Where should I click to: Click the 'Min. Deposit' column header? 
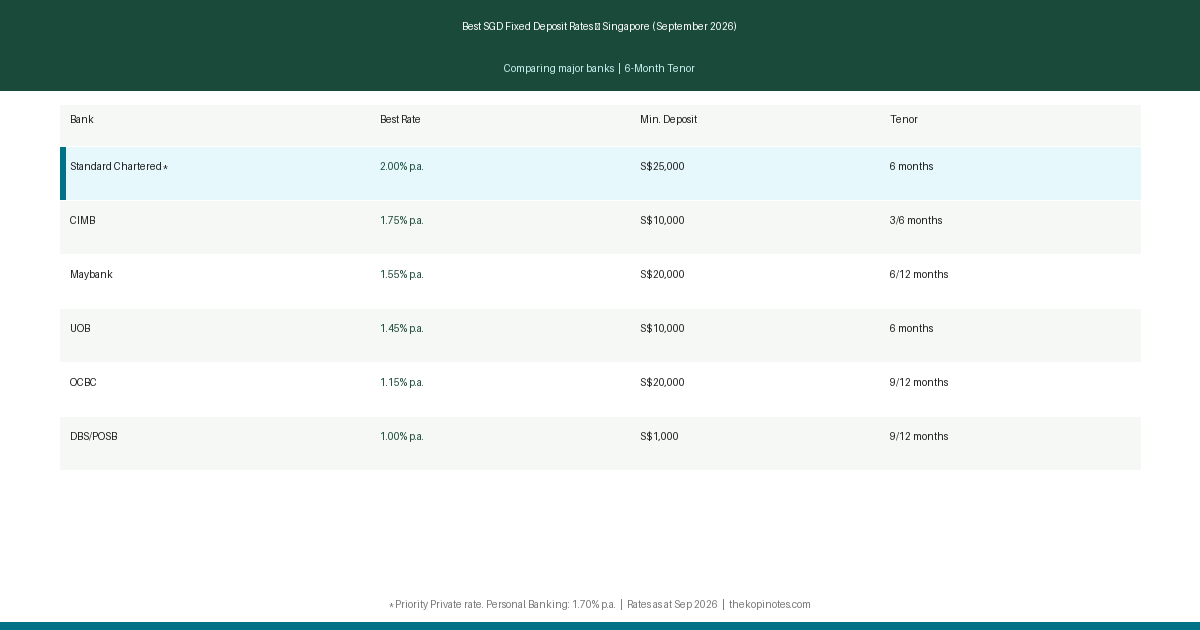(x=668, y=120)
